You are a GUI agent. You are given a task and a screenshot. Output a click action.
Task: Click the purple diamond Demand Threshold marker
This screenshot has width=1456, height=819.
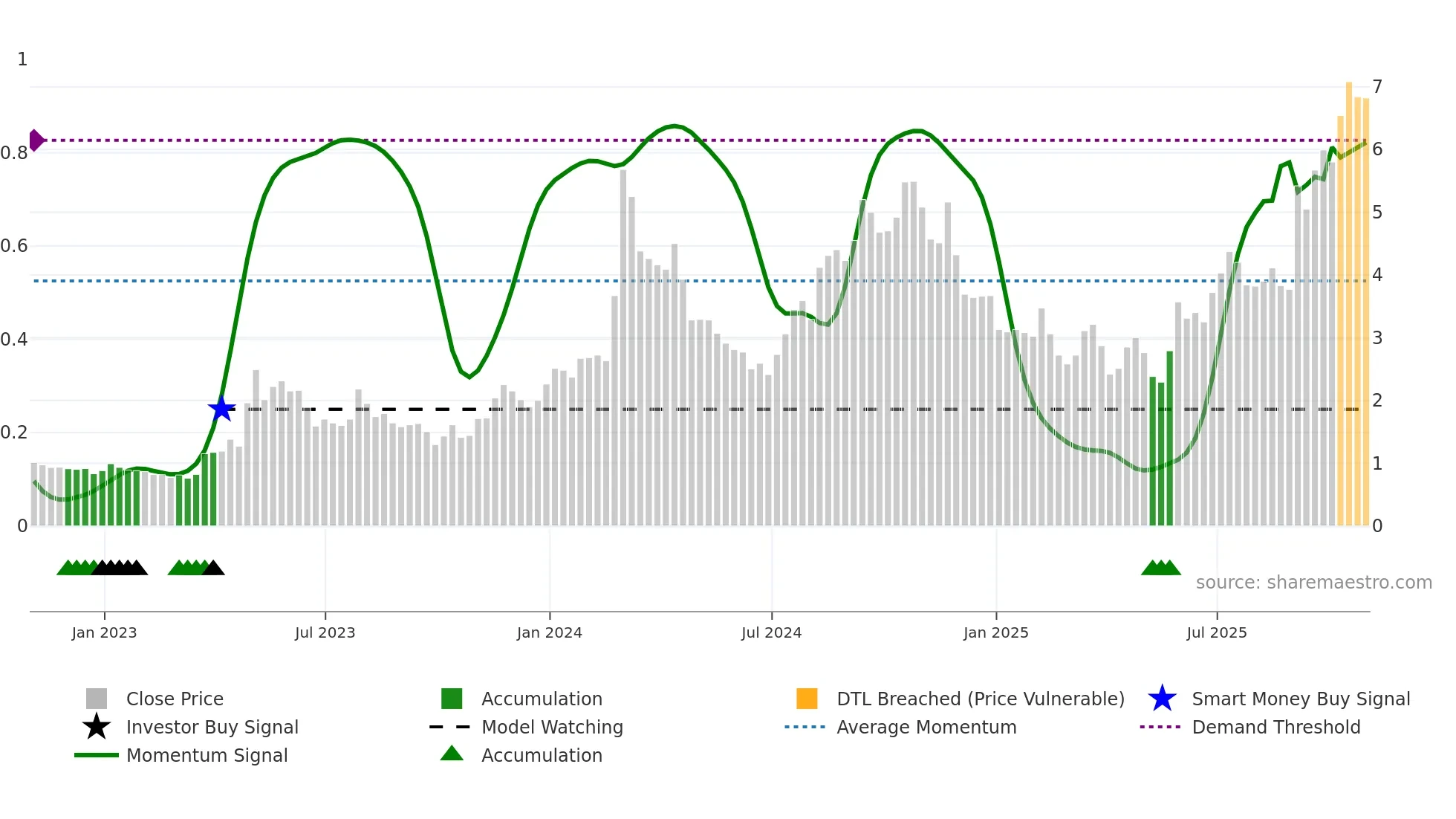(36, 140)
